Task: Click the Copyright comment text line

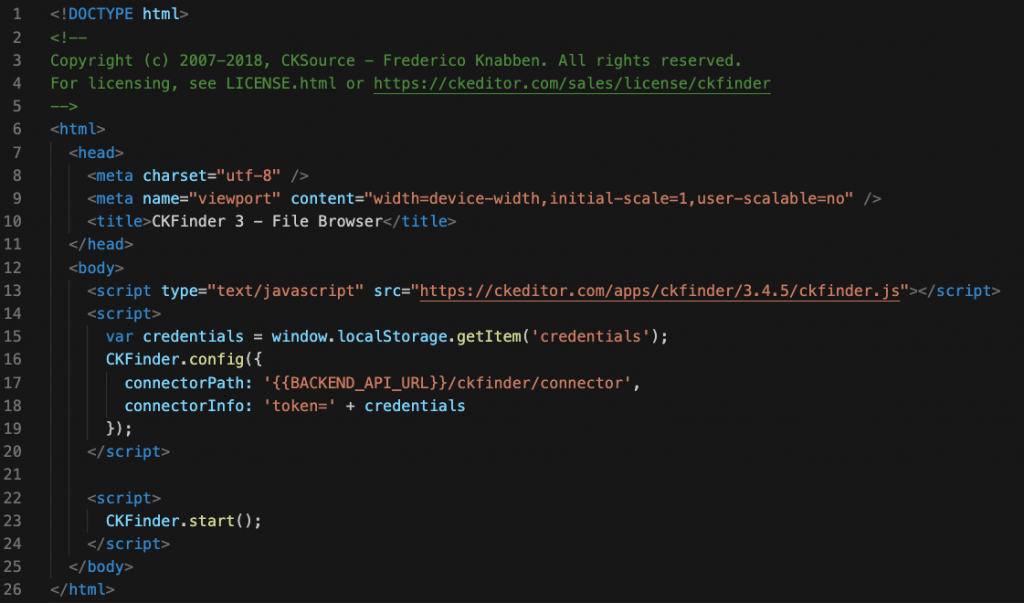Action: (x=395, y=61)
